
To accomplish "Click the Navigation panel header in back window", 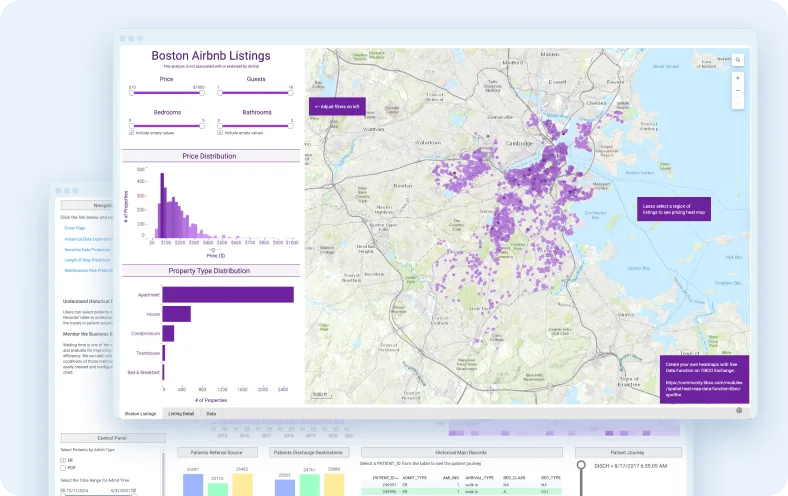I will [86, 206].
